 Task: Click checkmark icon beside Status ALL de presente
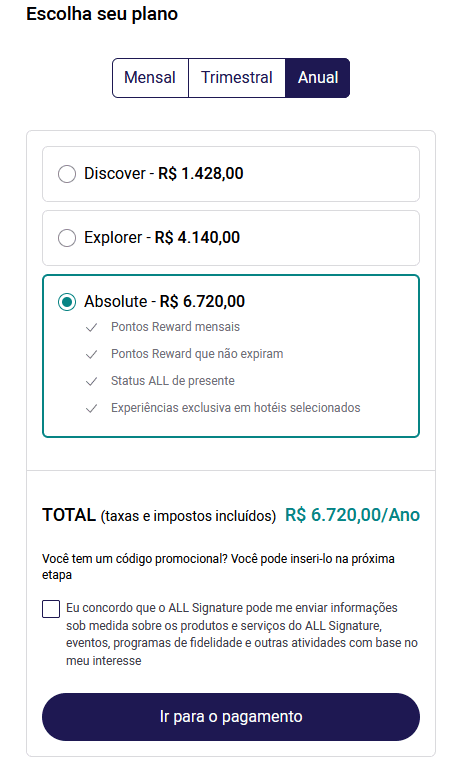coord(92,381)
